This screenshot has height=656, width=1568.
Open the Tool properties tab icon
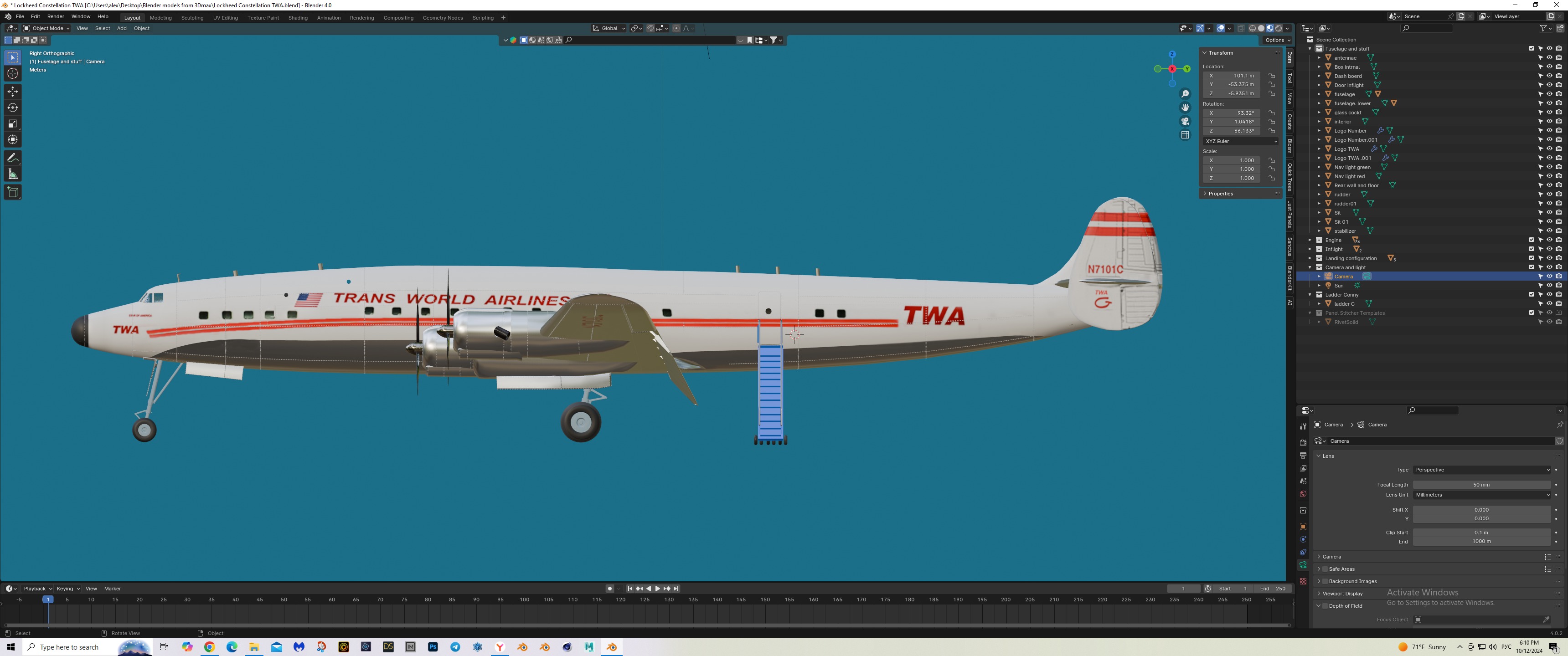click(1303, 426)
